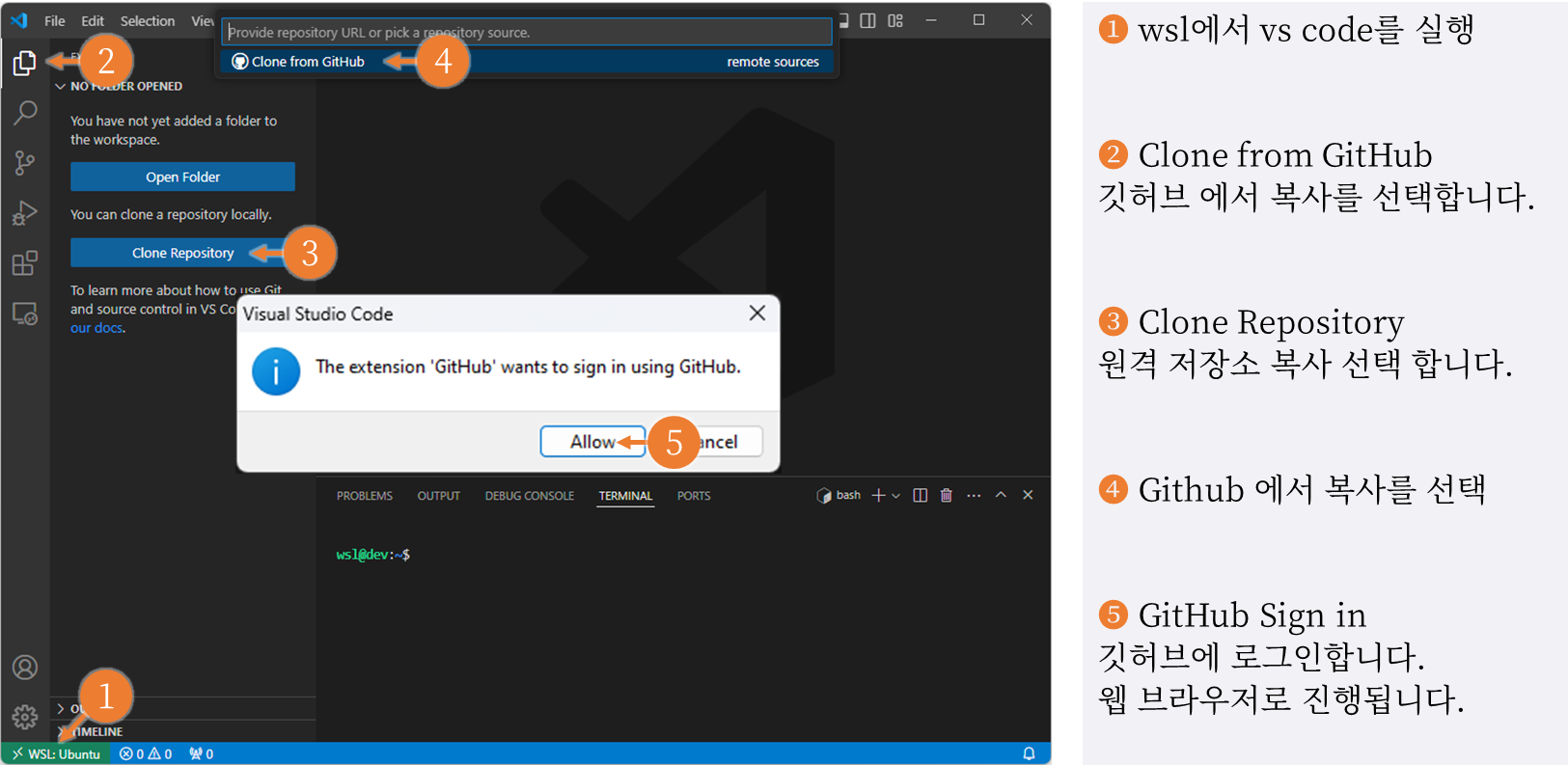
Task: Open the Search view in activity bar
Action: coord(25,112)
